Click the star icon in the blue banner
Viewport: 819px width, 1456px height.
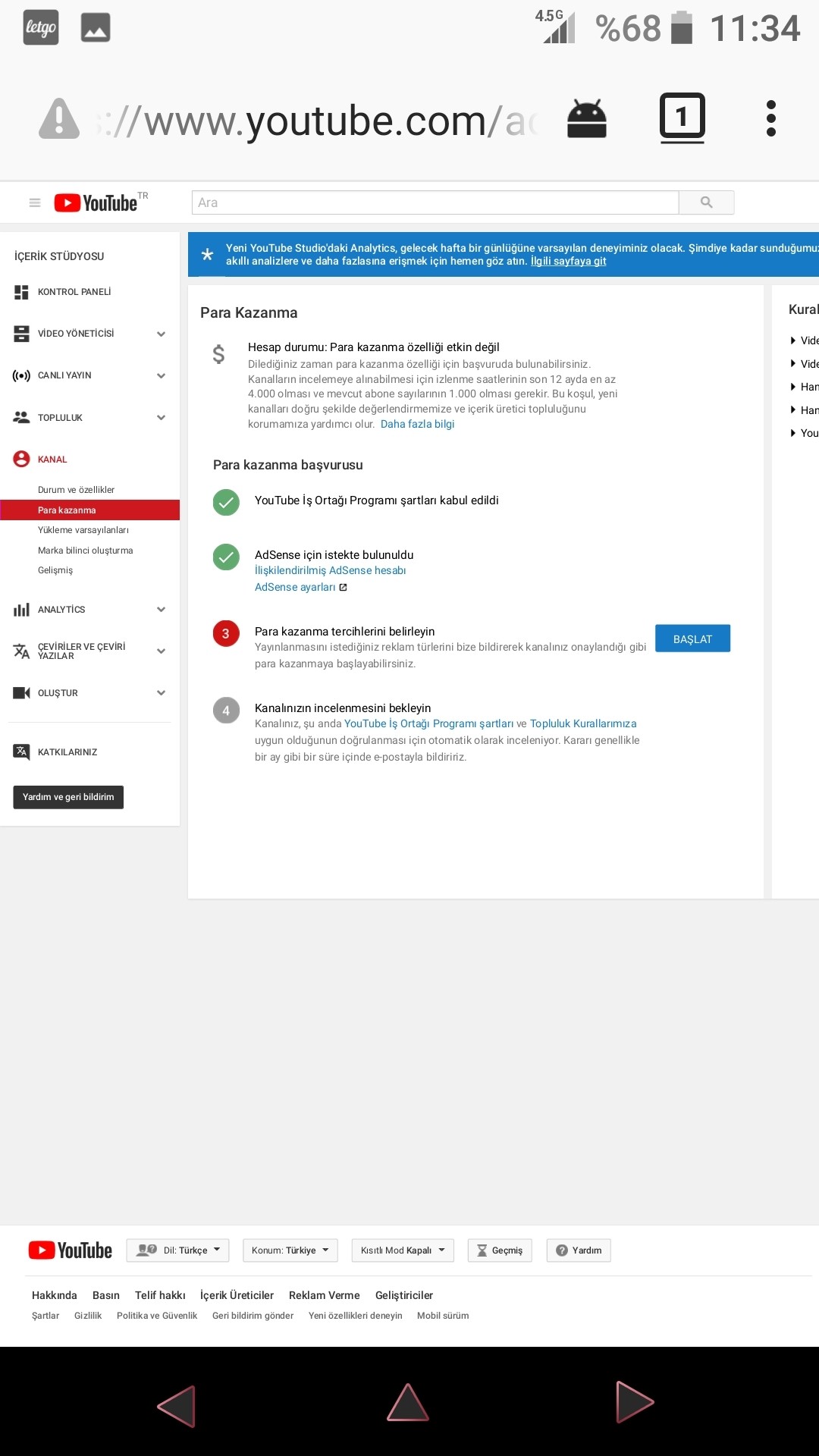click(x=207, y=254)
